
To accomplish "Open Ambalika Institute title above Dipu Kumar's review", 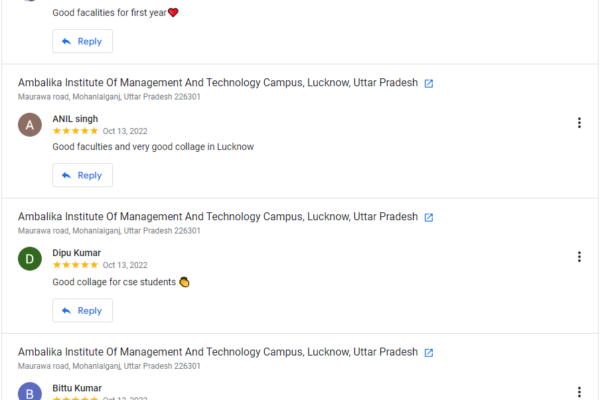I will click(217, 217).
